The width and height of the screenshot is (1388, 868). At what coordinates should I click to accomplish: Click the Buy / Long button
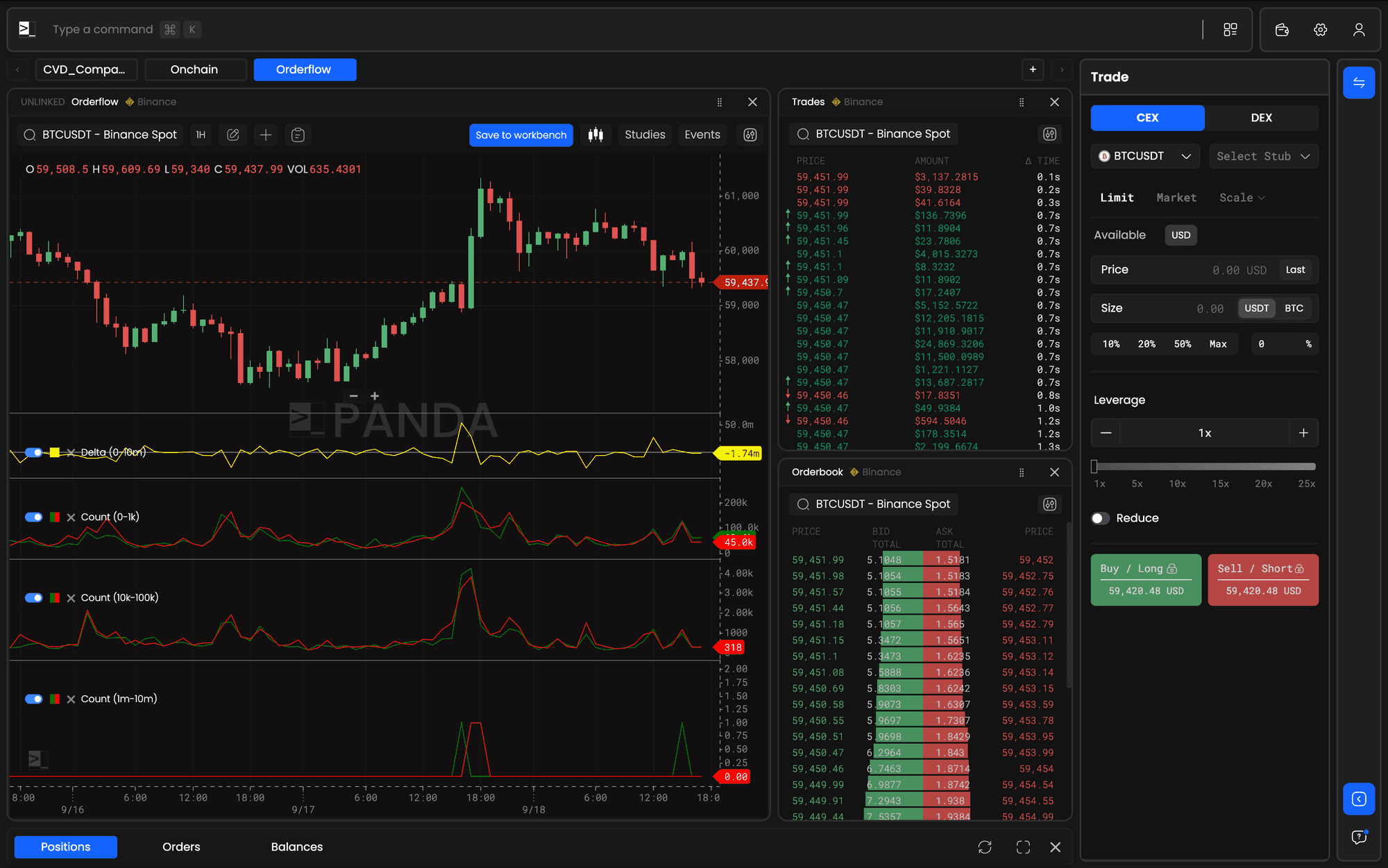pyautogui.click(x=1146, y=579)
